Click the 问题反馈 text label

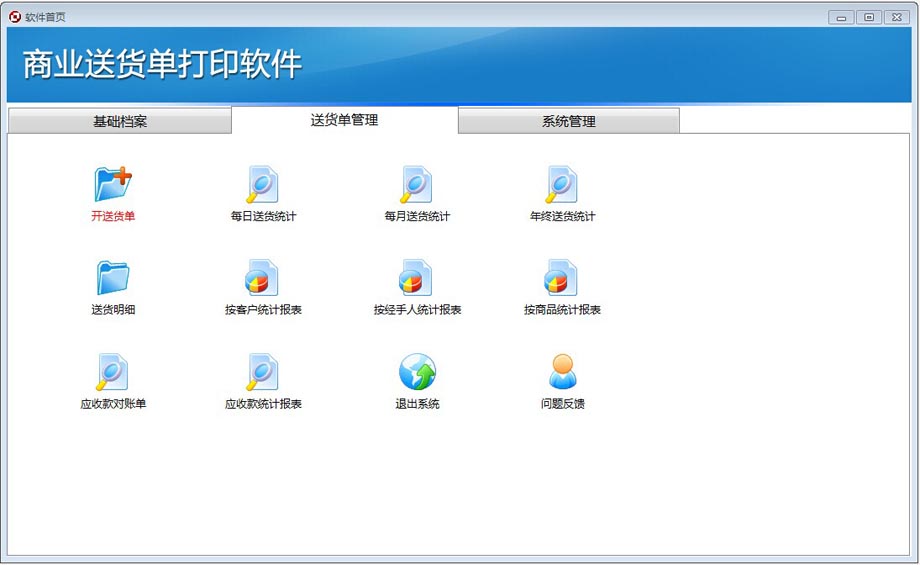click(563, 404)
